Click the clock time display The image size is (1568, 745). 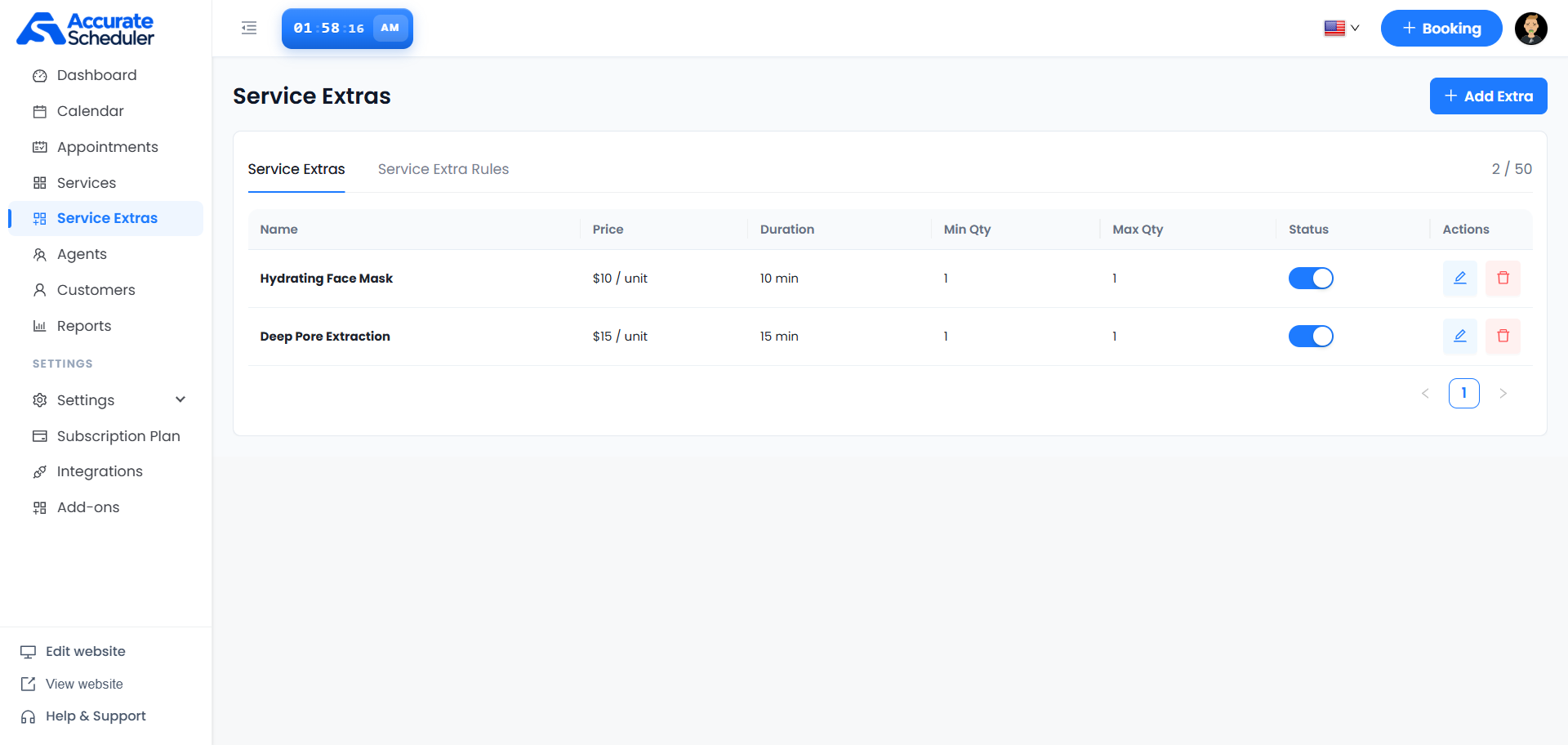coord(347,29)
